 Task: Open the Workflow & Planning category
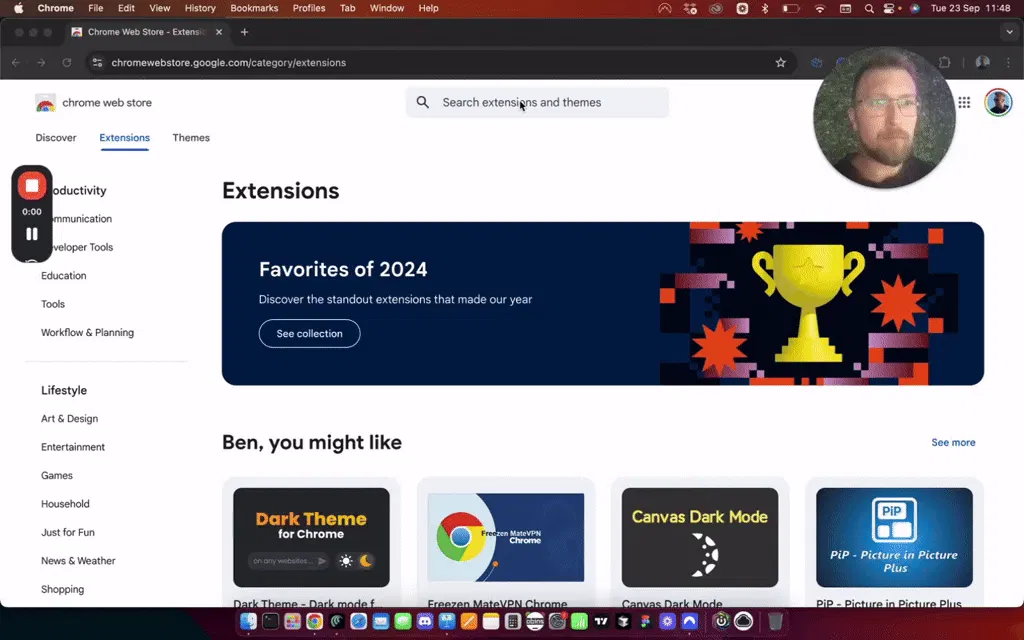88,332
